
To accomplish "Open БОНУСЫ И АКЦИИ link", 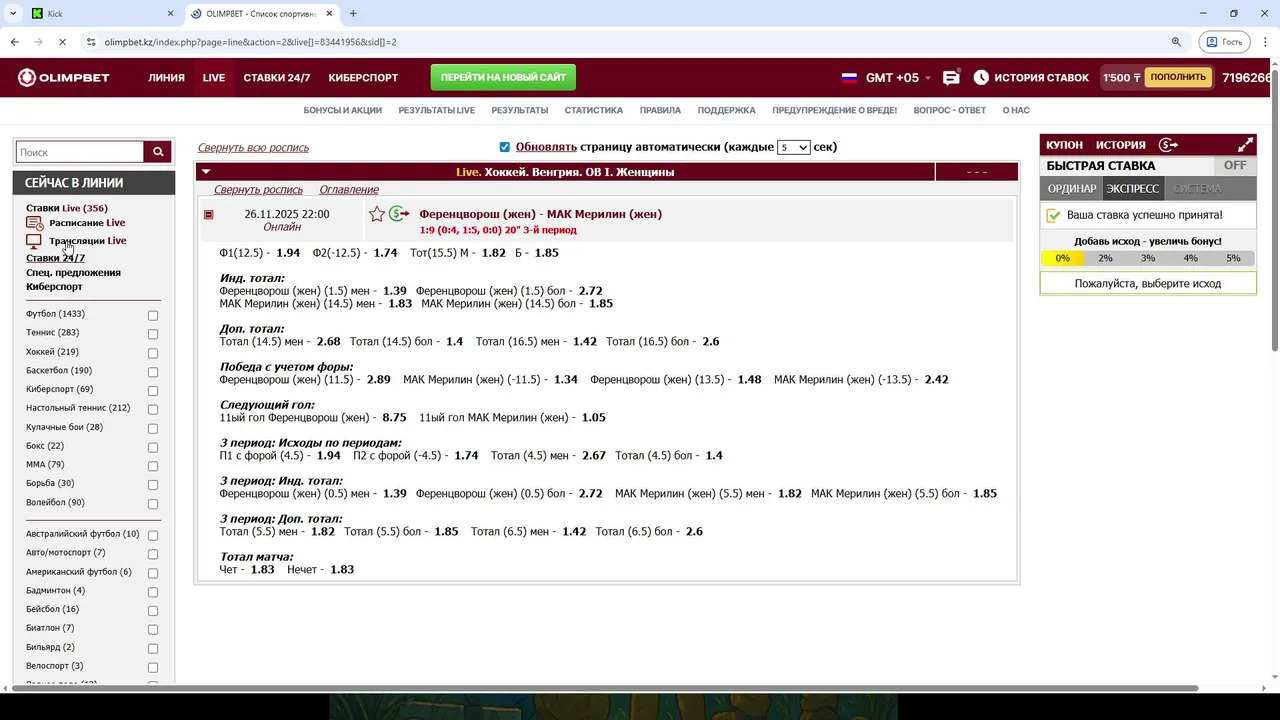I will tap(343, 110).
